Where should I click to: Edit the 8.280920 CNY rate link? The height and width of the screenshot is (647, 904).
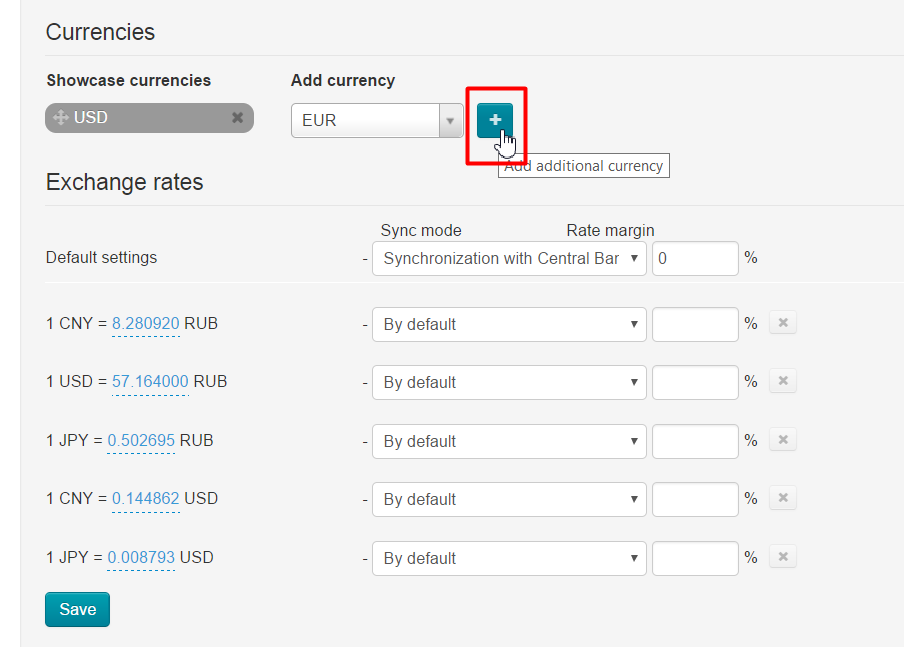(146, 324)
